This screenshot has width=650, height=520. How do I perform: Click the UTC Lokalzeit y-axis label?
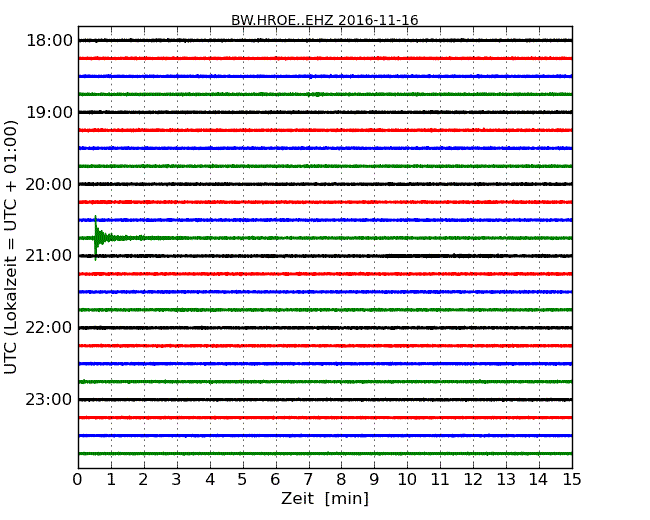pyautogui.click(x=10, y=247)
